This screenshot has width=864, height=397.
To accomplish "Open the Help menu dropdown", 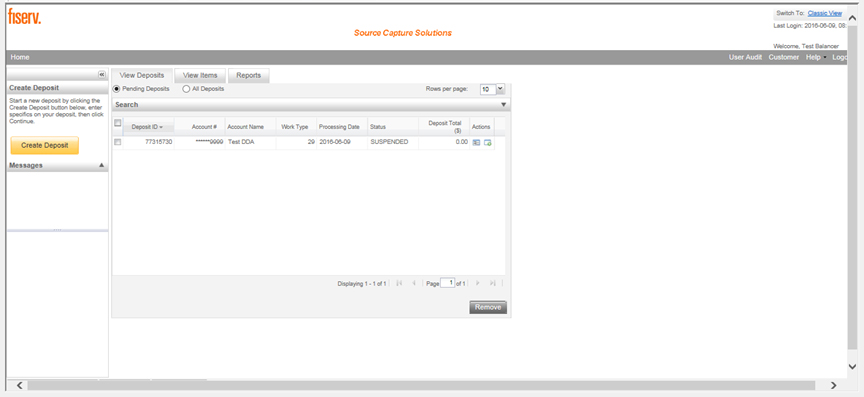I will tap(815, 57).
